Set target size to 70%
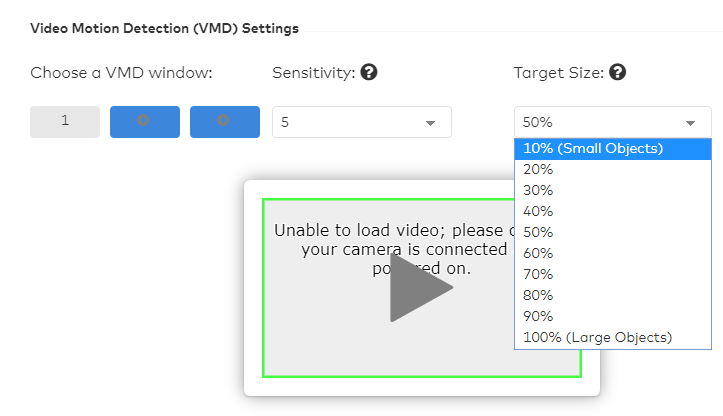723x416 pixels. [539, 274]
